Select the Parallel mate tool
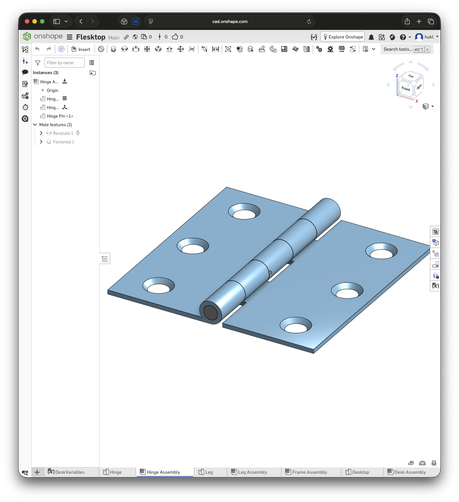 pyautogui.click(x=192, y=49)
